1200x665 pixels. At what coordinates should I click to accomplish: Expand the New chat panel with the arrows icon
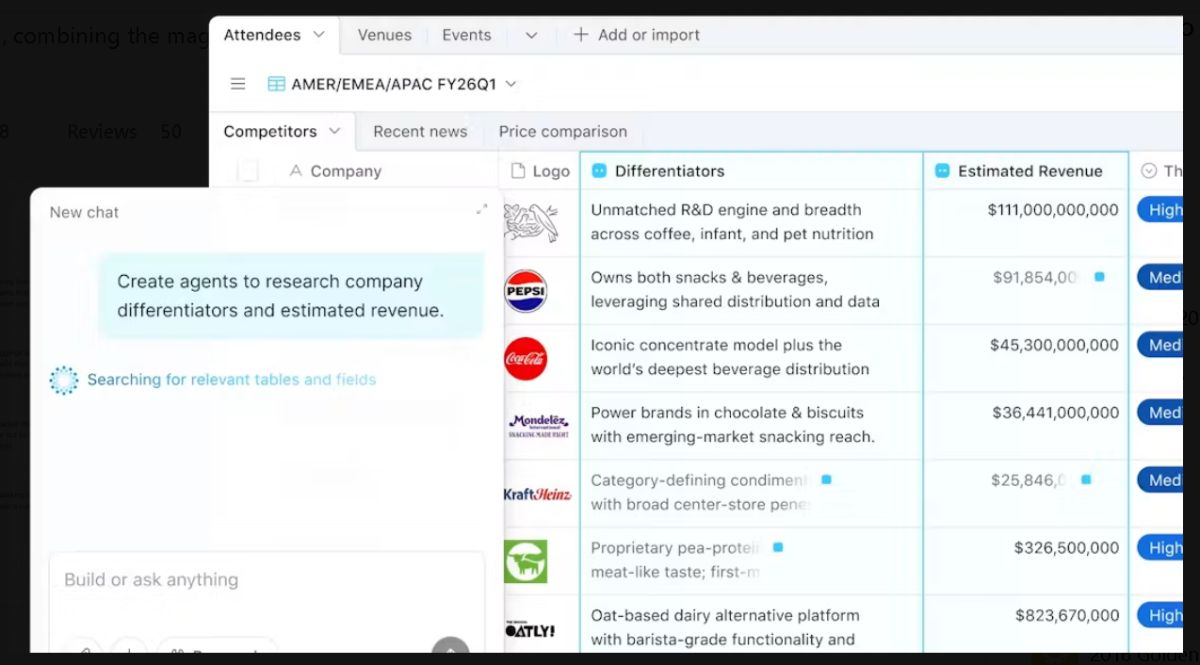point(482,209)
